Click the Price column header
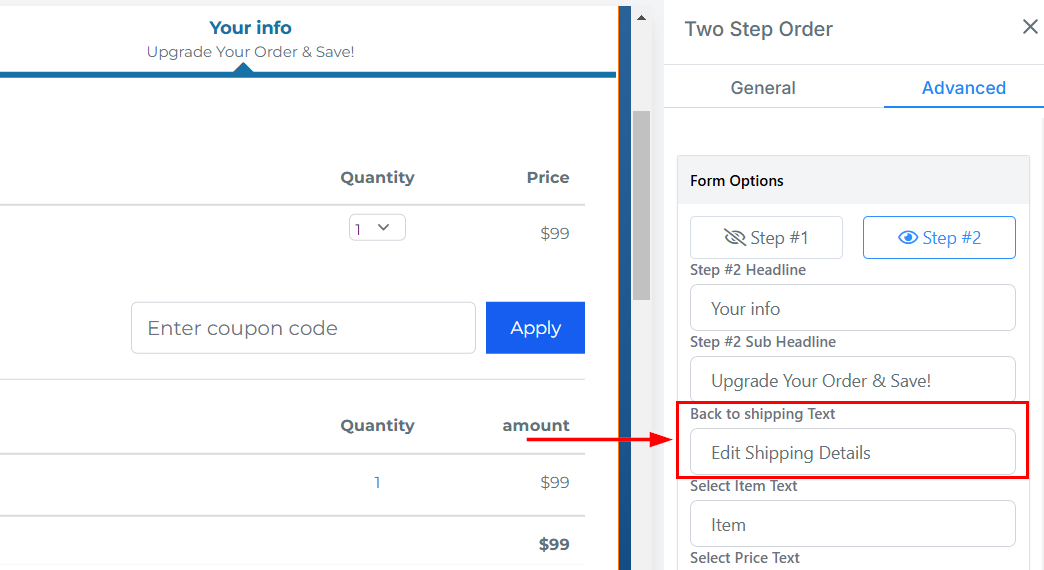Screen dimensions: 1044x570 pyautogui.click(x=548, y=177)
